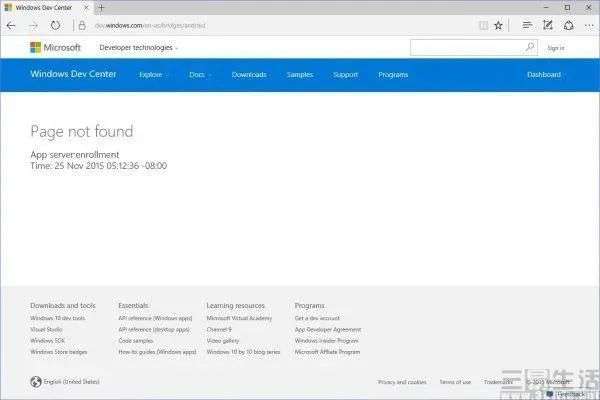Open Windows Store badges footer link
This screenshot has height=400, width=600.
pos(59,352)
